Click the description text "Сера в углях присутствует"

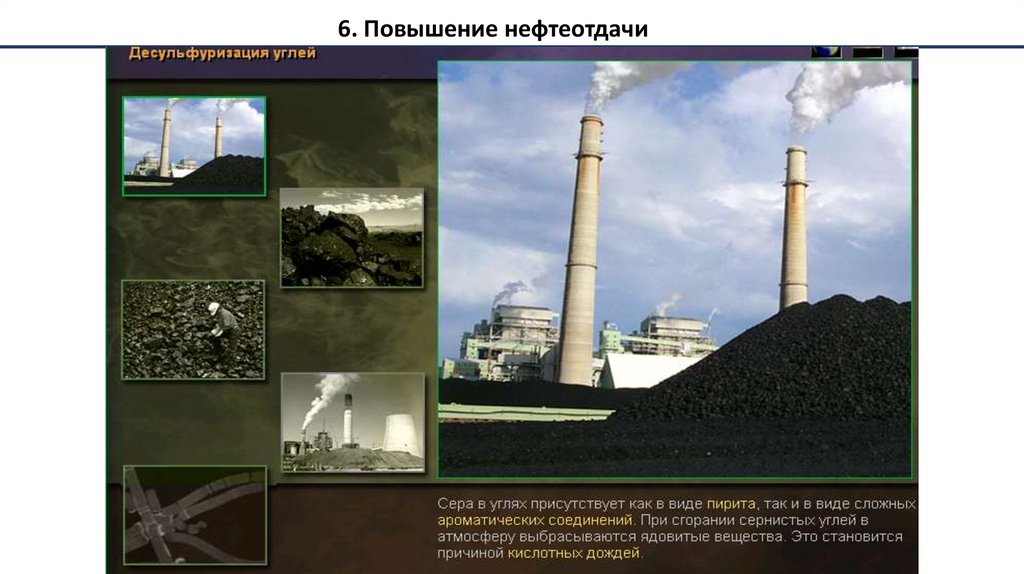click(x=532, y=504)
